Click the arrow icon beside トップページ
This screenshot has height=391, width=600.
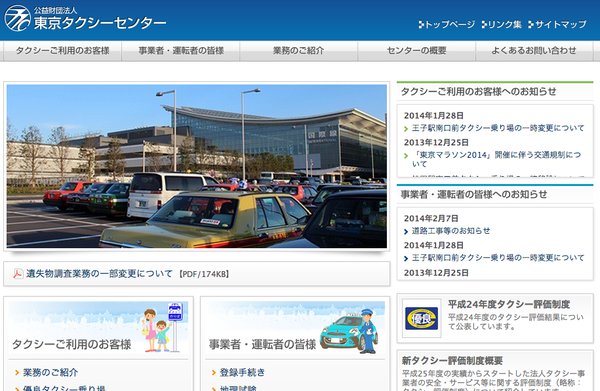point(421,24)
